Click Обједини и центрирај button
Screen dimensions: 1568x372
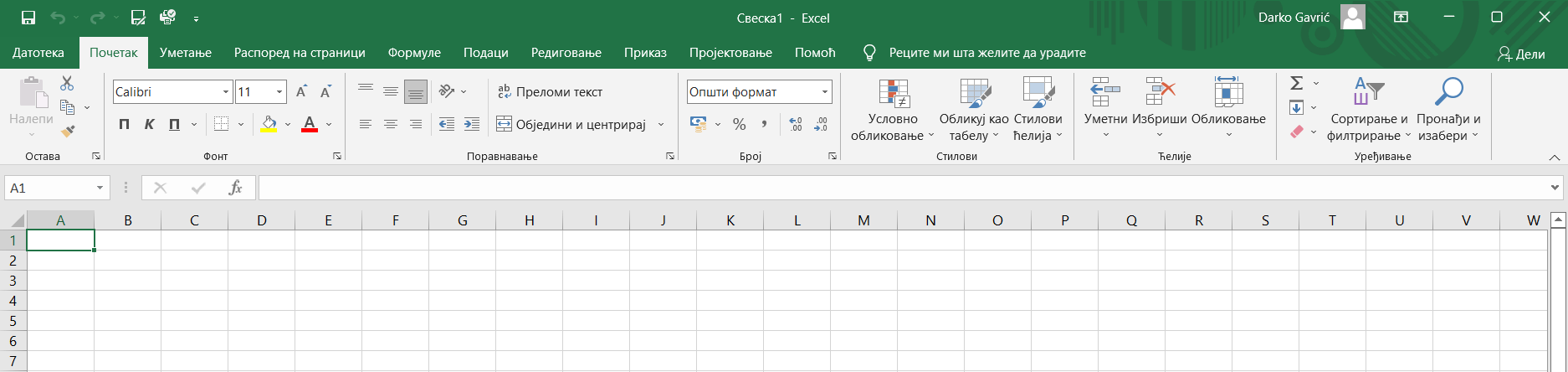pyautogui.click(x=572, y=124)
